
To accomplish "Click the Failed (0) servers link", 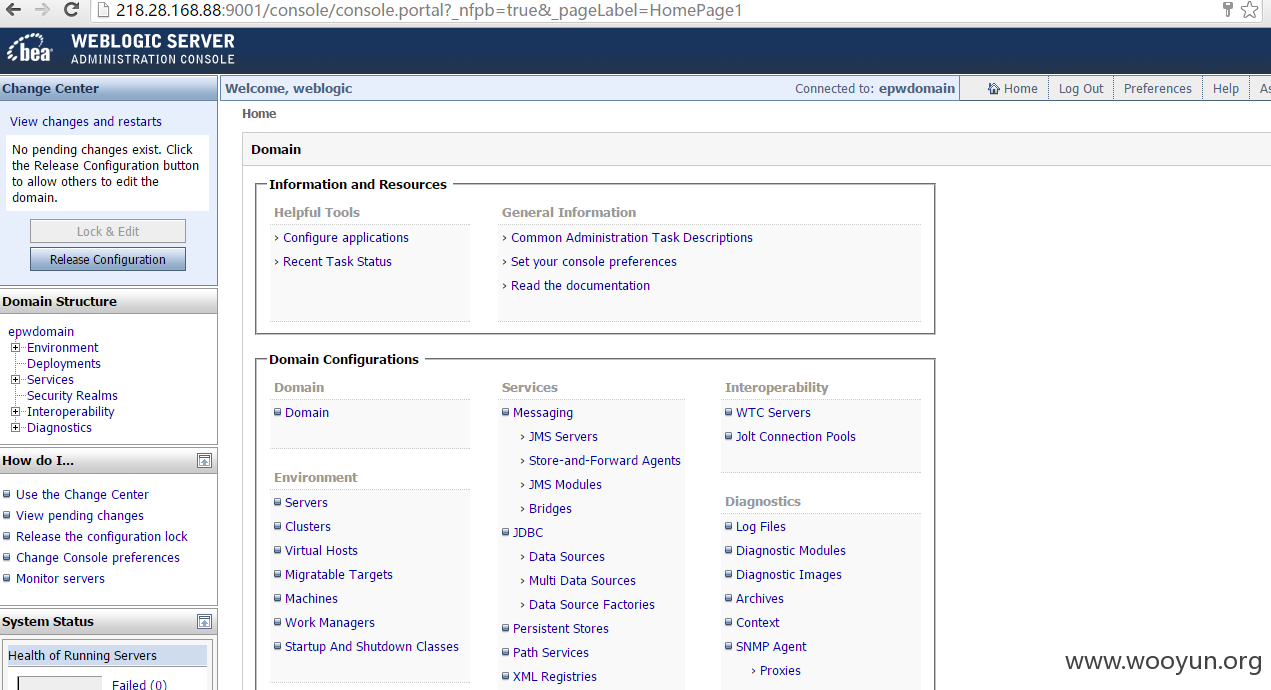I will [139, 685].
